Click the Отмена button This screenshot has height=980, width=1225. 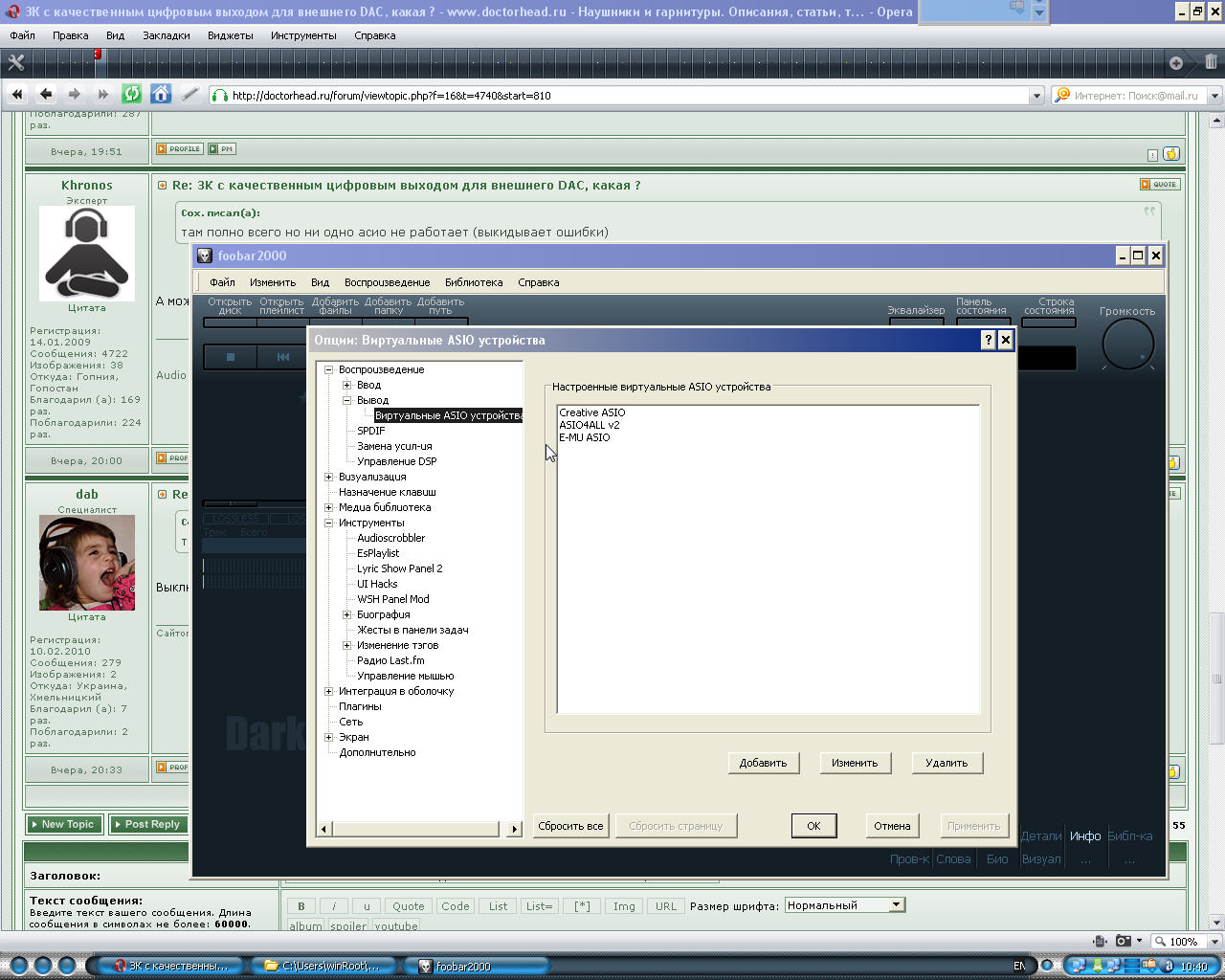(x=892, y=826)
